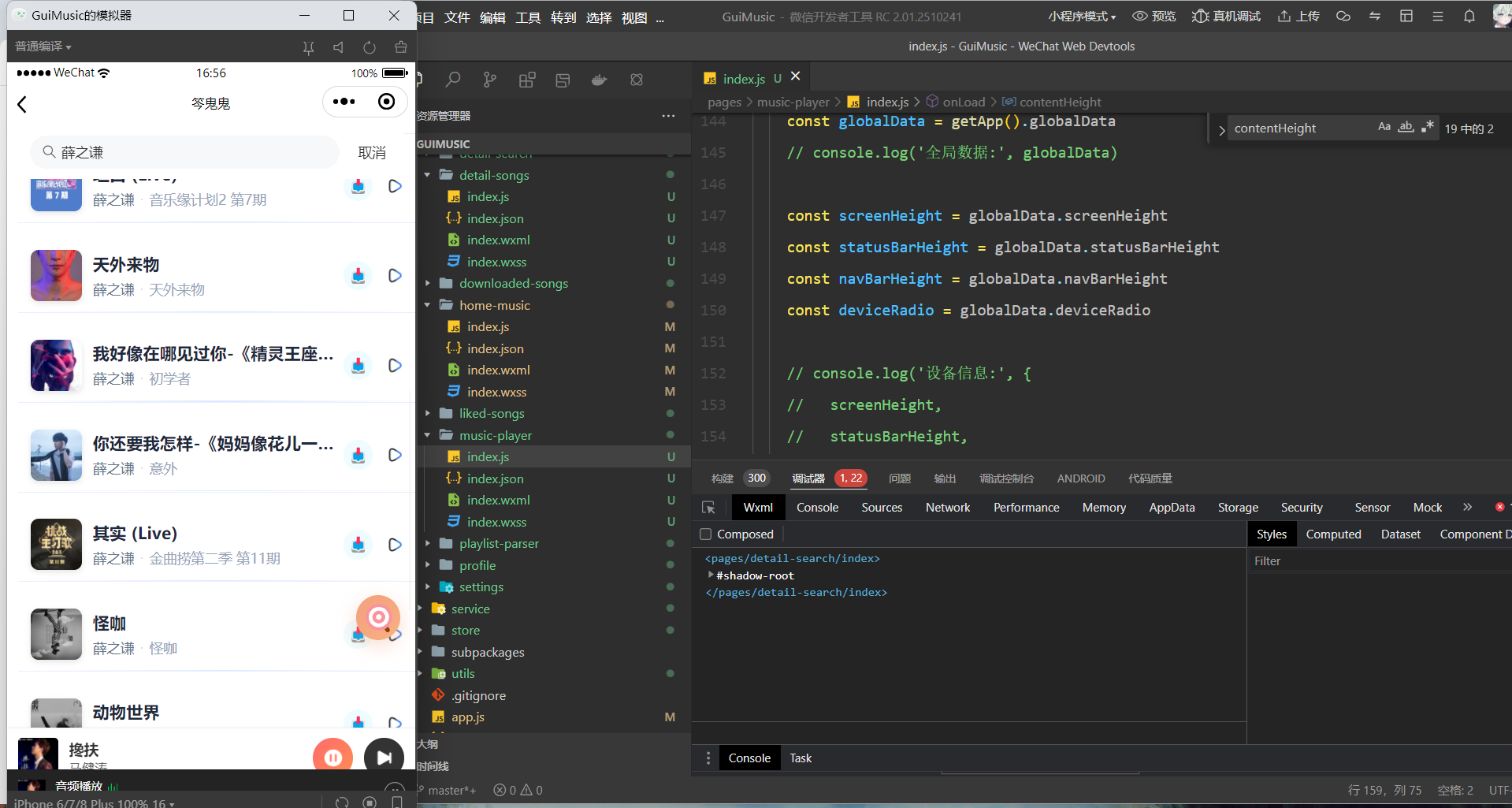This screenshot has width=1512, height=808.
Task: Click the search icon in activity bar
Action: coord(453,80)
